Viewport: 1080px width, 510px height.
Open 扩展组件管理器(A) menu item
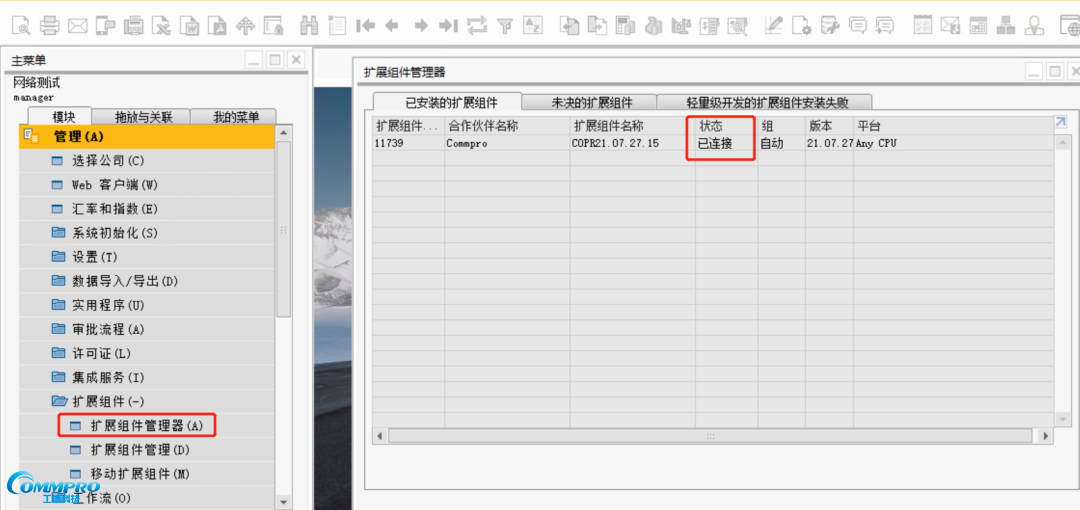coord(146,425)
